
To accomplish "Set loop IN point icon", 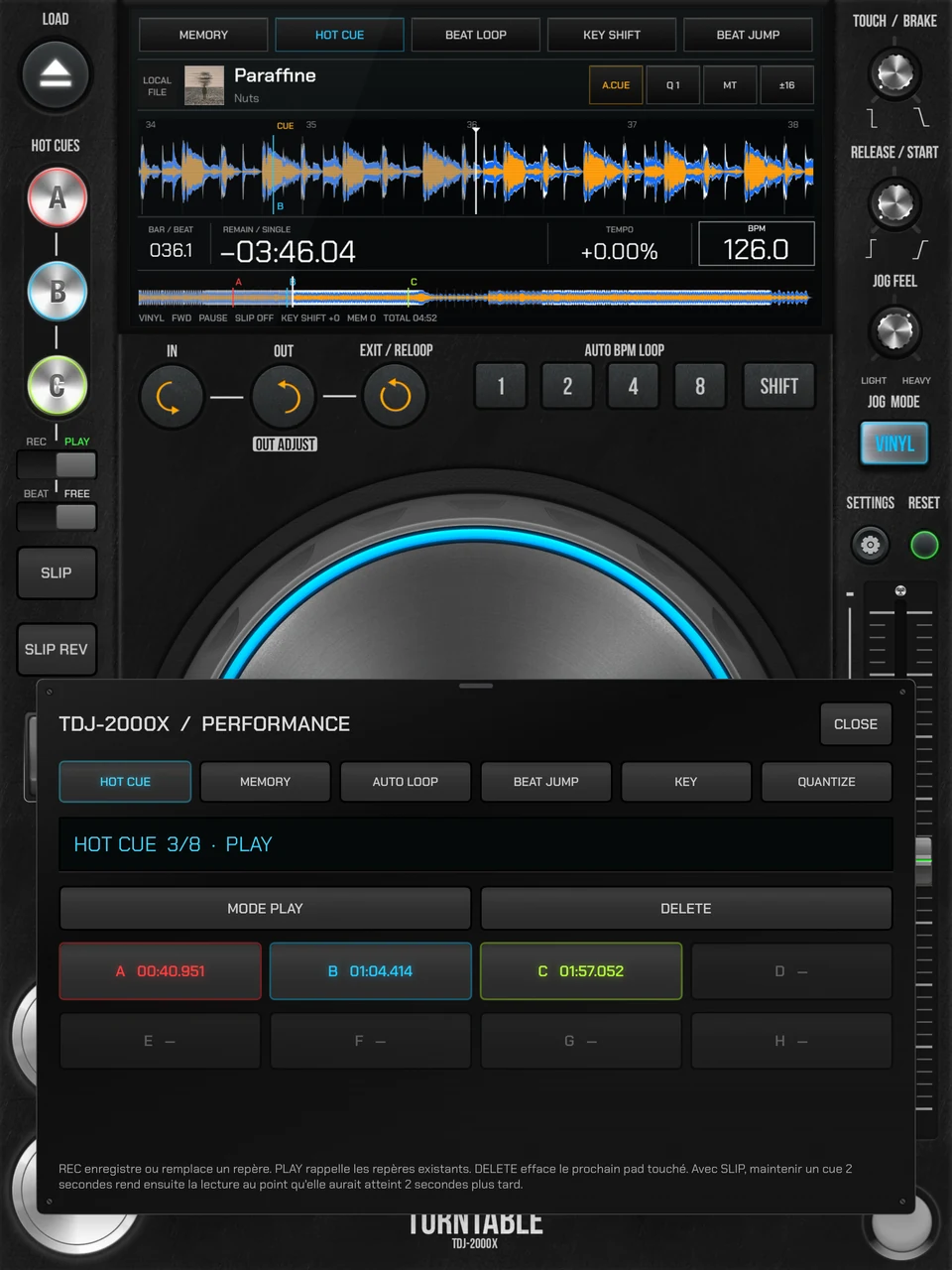I will (x=172, y=397).
